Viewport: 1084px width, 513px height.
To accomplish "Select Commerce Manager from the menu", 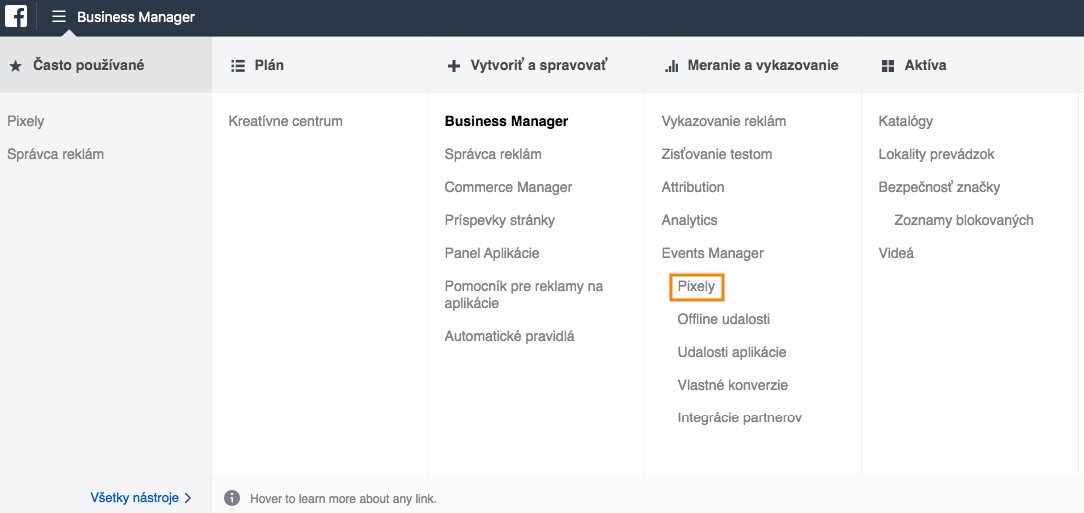I will click(x=508, y=188).
